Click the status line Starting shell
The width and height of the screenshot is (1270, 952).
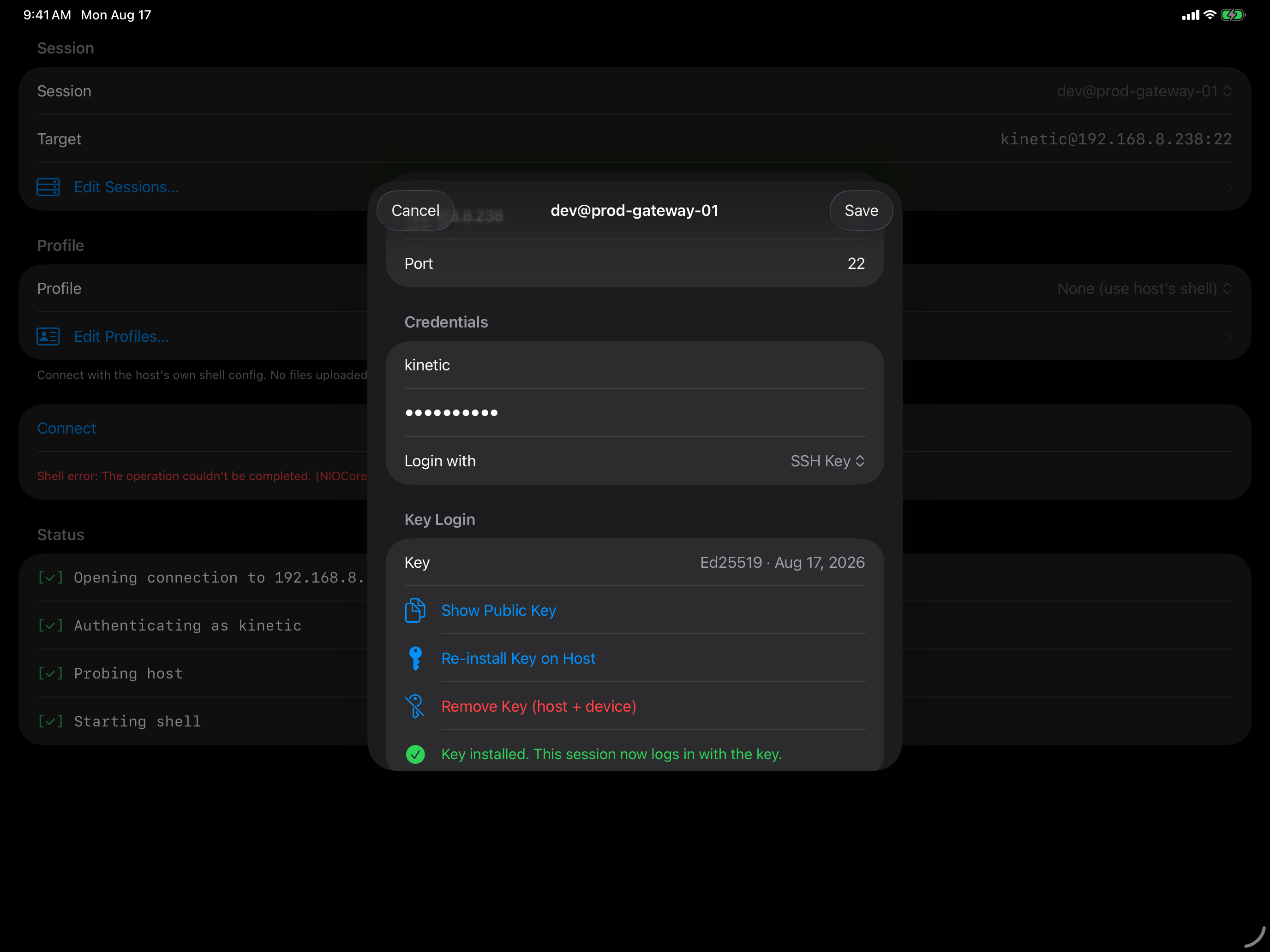coord(138,721)
